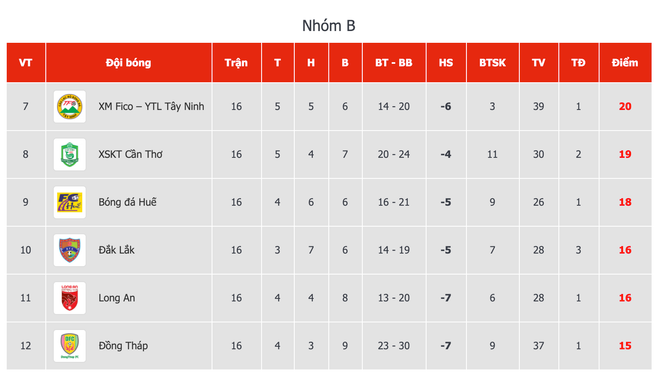Click the BT - BB column header
The width and height of the screenshot is (660, 382).
coord(394,63)
